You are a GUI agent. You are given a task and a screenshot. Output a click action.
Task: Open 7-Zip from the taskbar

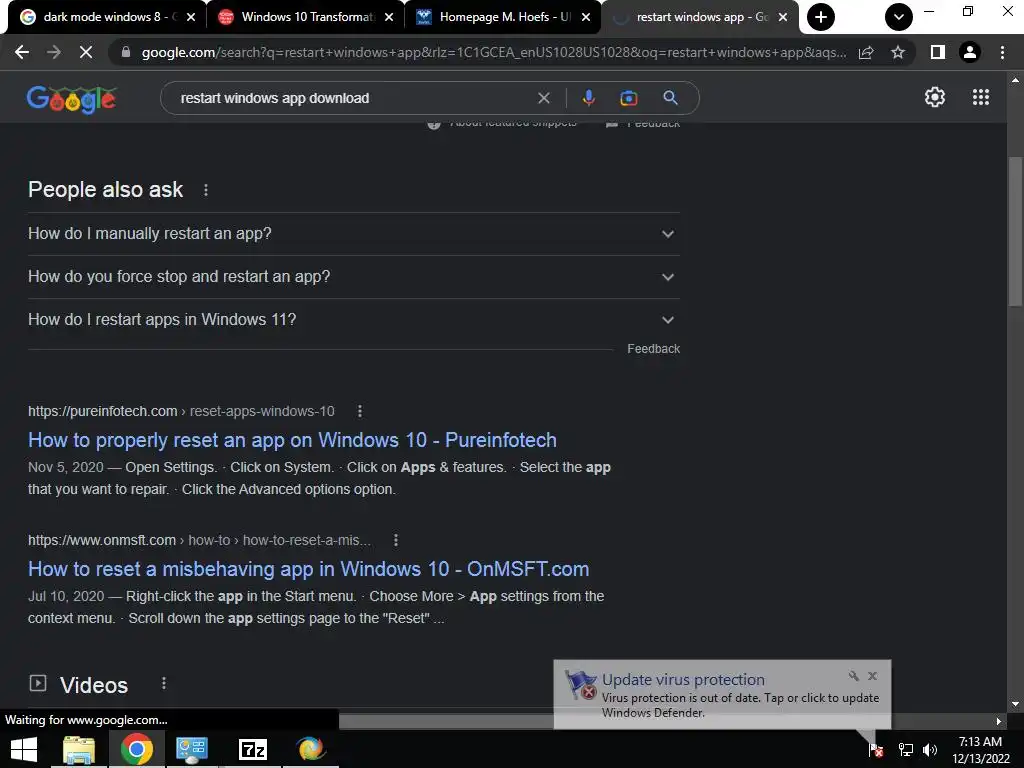[x=253, y=749]
